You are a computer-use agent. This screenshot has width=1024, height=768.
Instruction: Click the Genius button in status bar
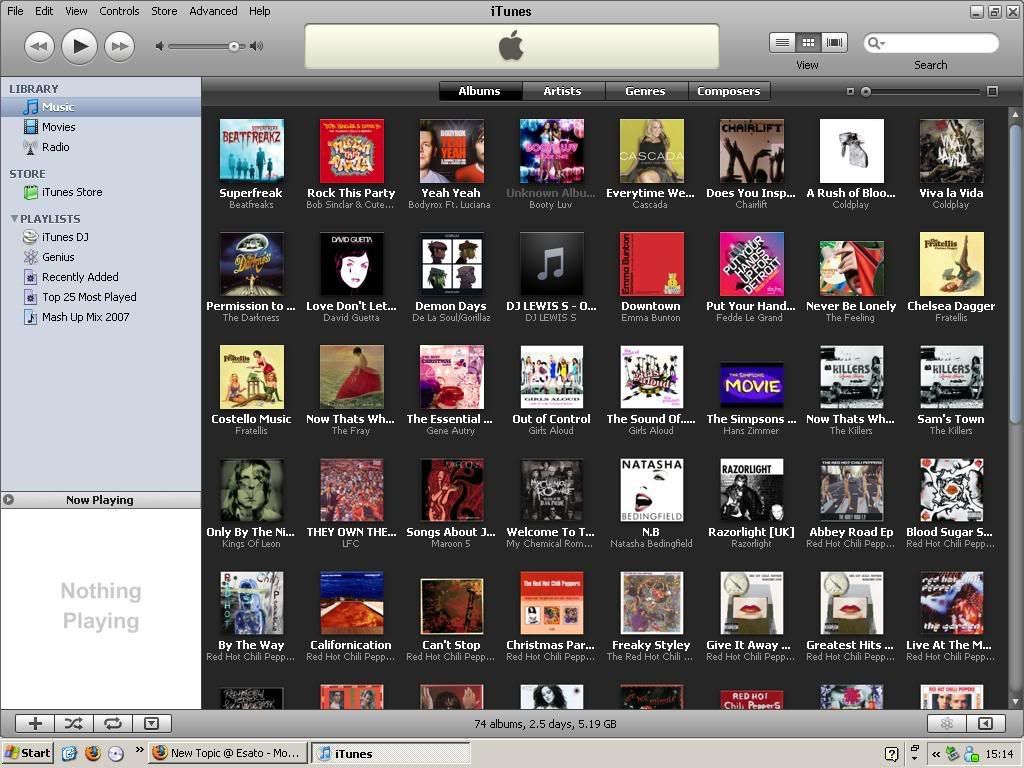pyautogui.click(x=946, y=724)
